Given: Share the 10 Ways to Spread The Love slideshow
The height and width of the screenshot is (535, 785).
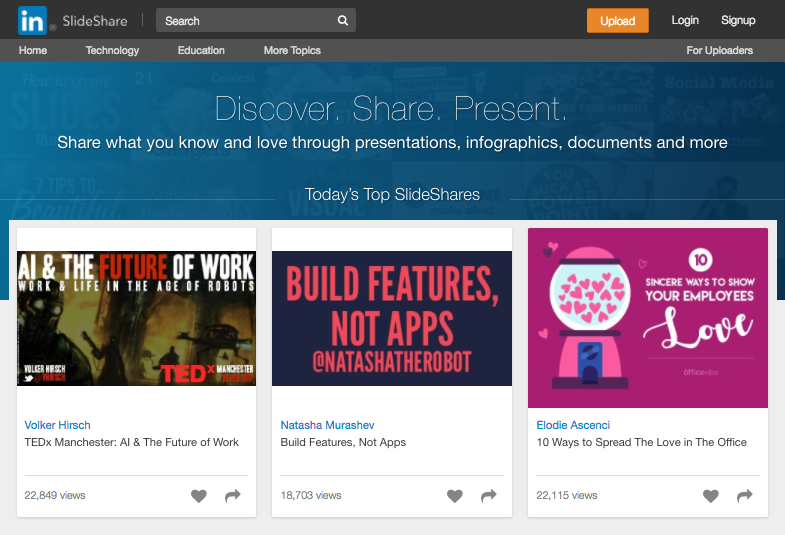Looking at the screenshot, I should 744,495.
